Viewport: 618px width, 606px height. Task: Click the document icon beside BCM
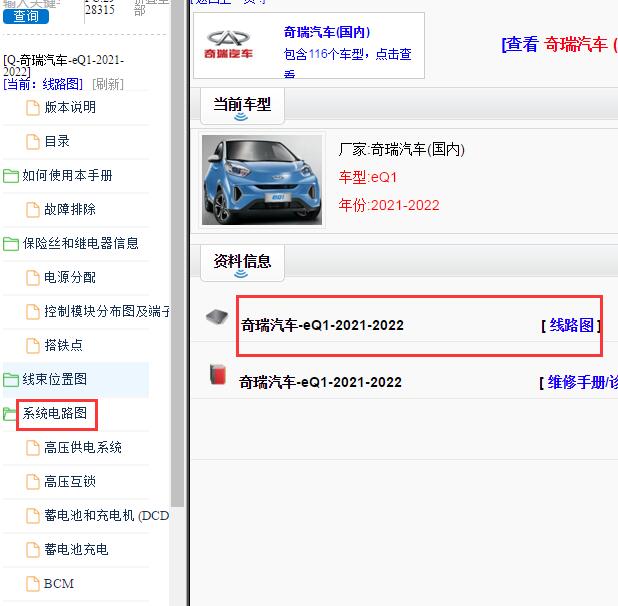coord(33,584)
